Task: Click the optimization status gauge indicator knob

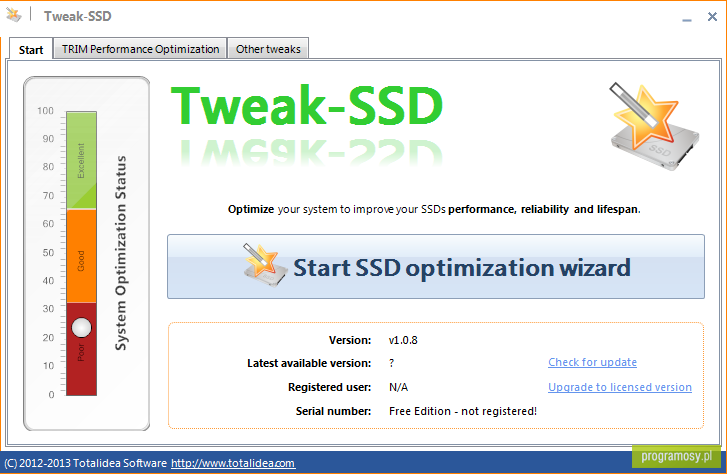Action: (x=82, y=327)
